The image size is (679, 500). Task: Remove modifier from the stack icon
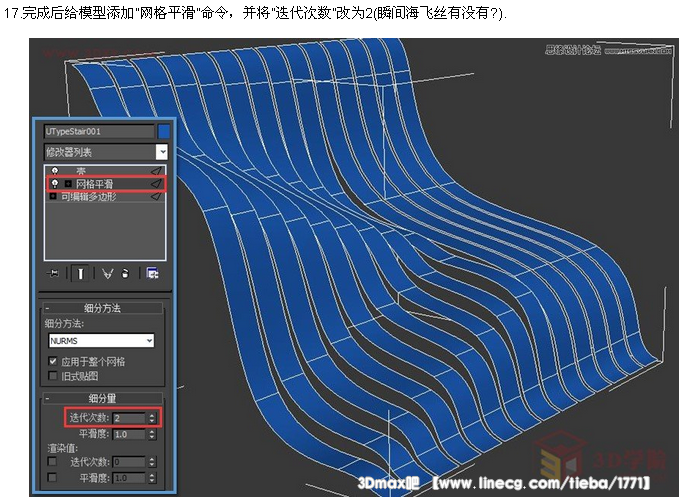coord(126,274)
